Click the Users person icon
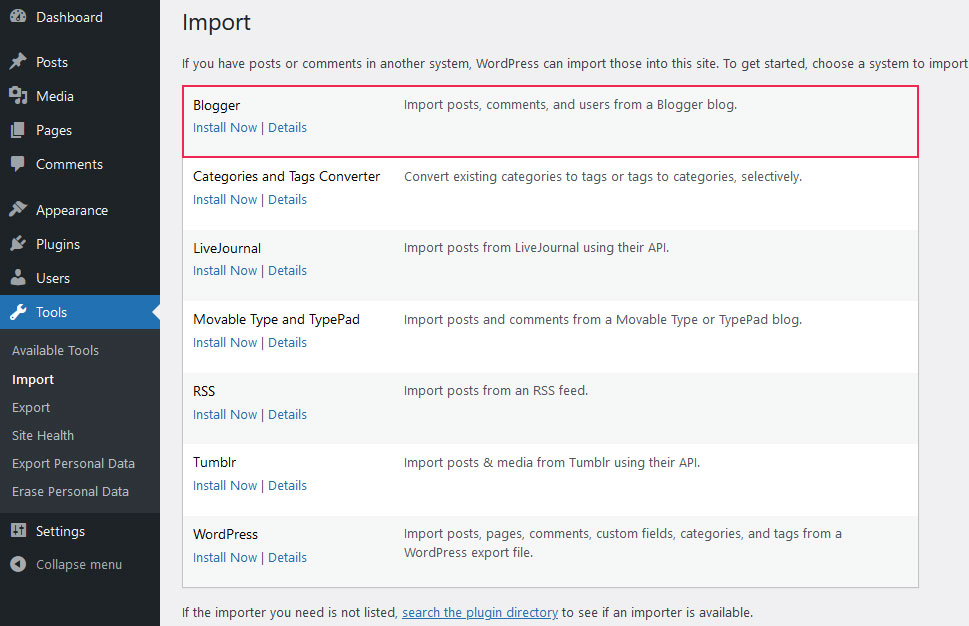The height and width of the screenshot is (626, 969). click(x=18, y=277)
